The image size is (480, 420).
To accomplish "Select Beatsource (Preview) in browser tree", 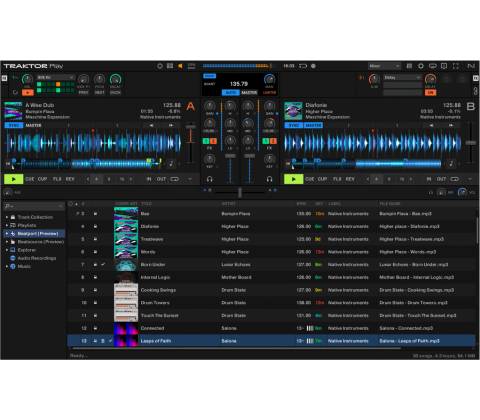I will coord(41,242).
